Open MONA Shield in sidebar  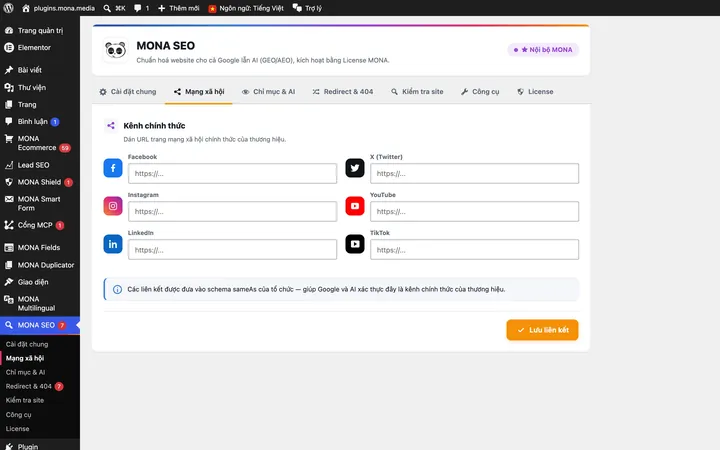tap(40, 182)
